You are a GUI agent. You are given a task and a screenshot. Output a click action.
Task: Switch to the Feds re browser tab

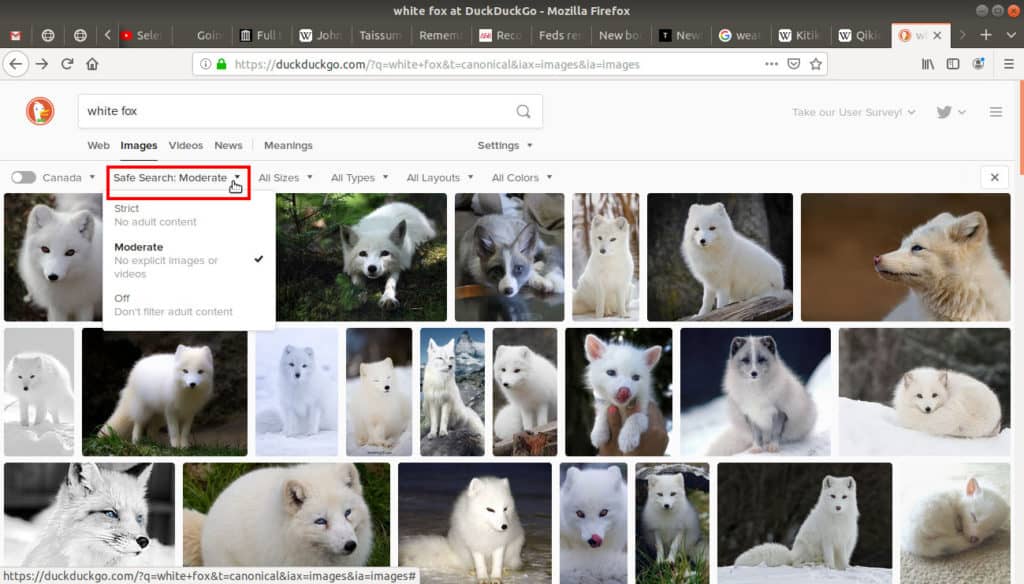click(x=560, y=35)
